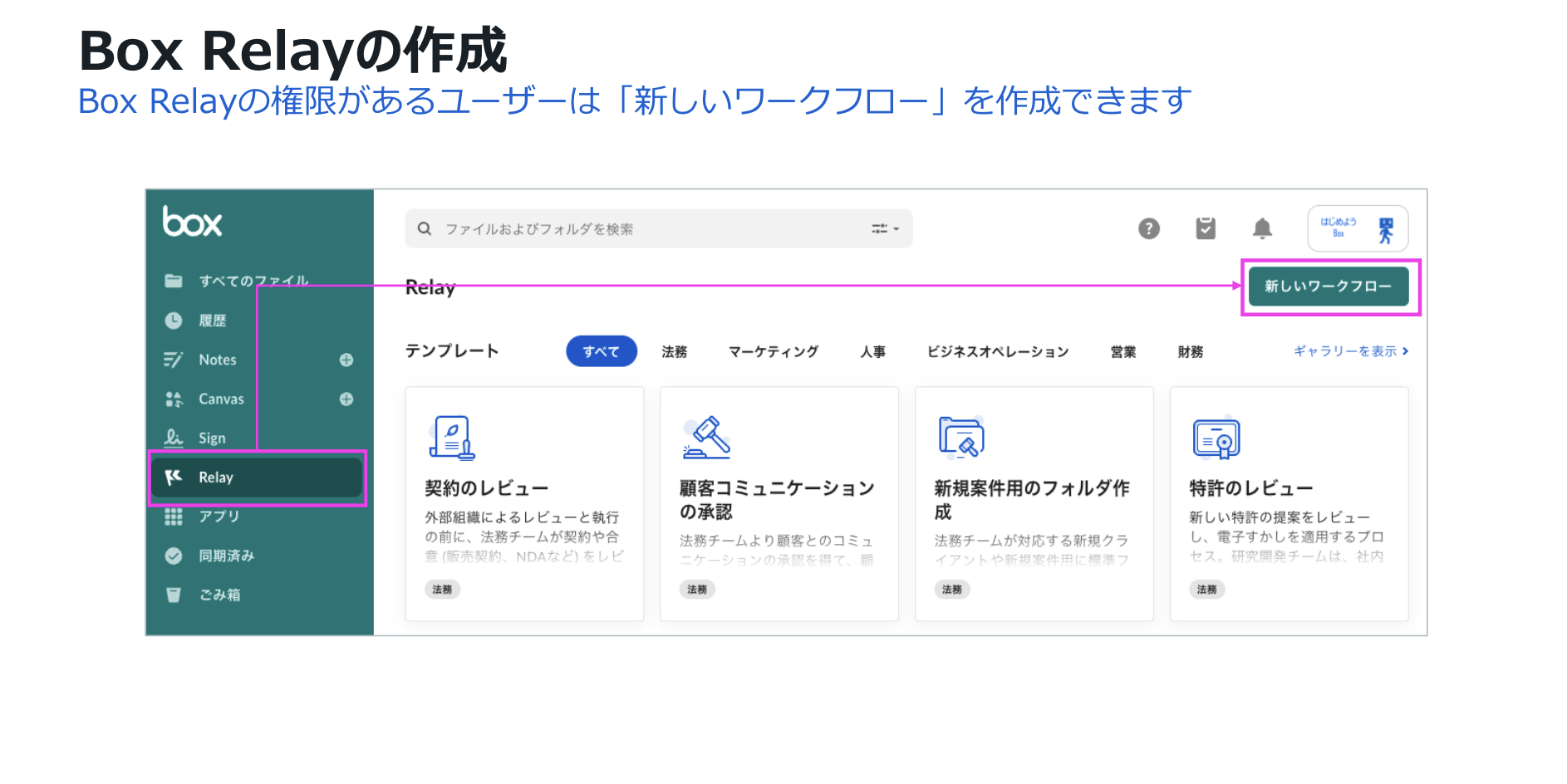This screenshot has height=784, width=1567.
Task: Select the 法務 template category tab
Action: (x=674, y=352)
